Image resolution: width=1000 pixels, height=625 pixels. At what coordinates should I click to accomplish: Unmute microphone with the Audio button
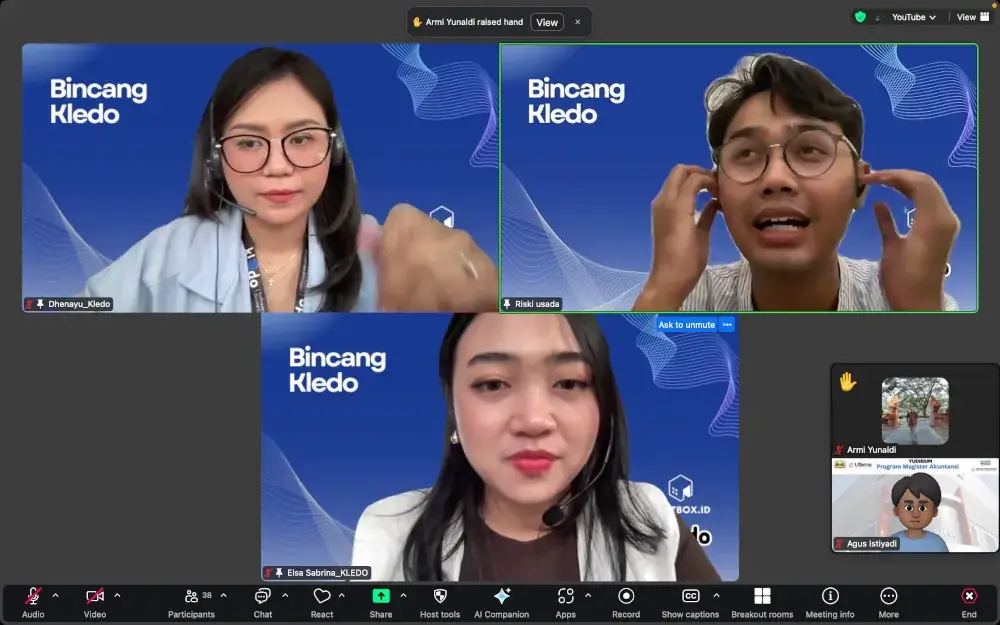pyautogui.click(x=33, y=603)
